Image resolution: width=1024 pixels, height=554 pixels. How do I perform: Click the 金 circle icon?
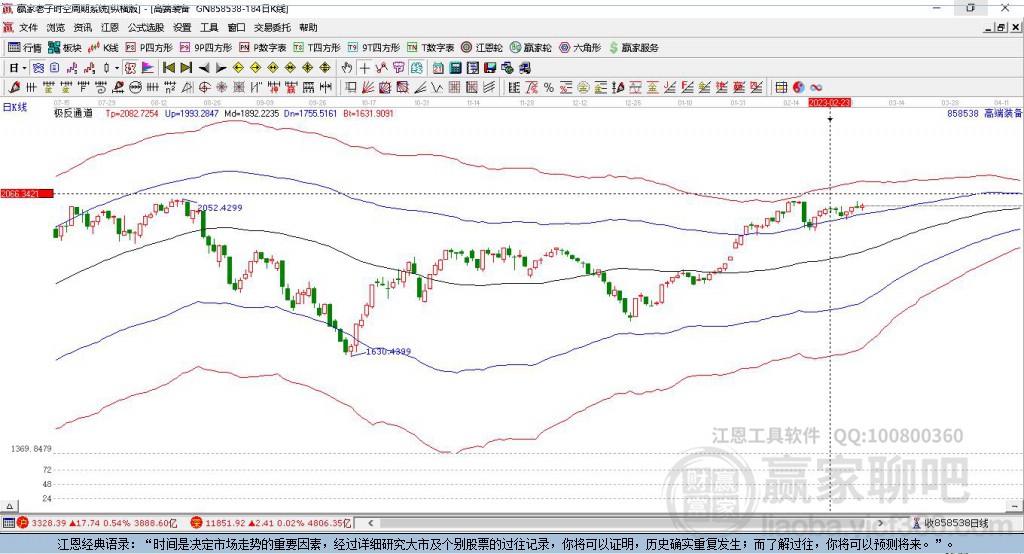583,87
